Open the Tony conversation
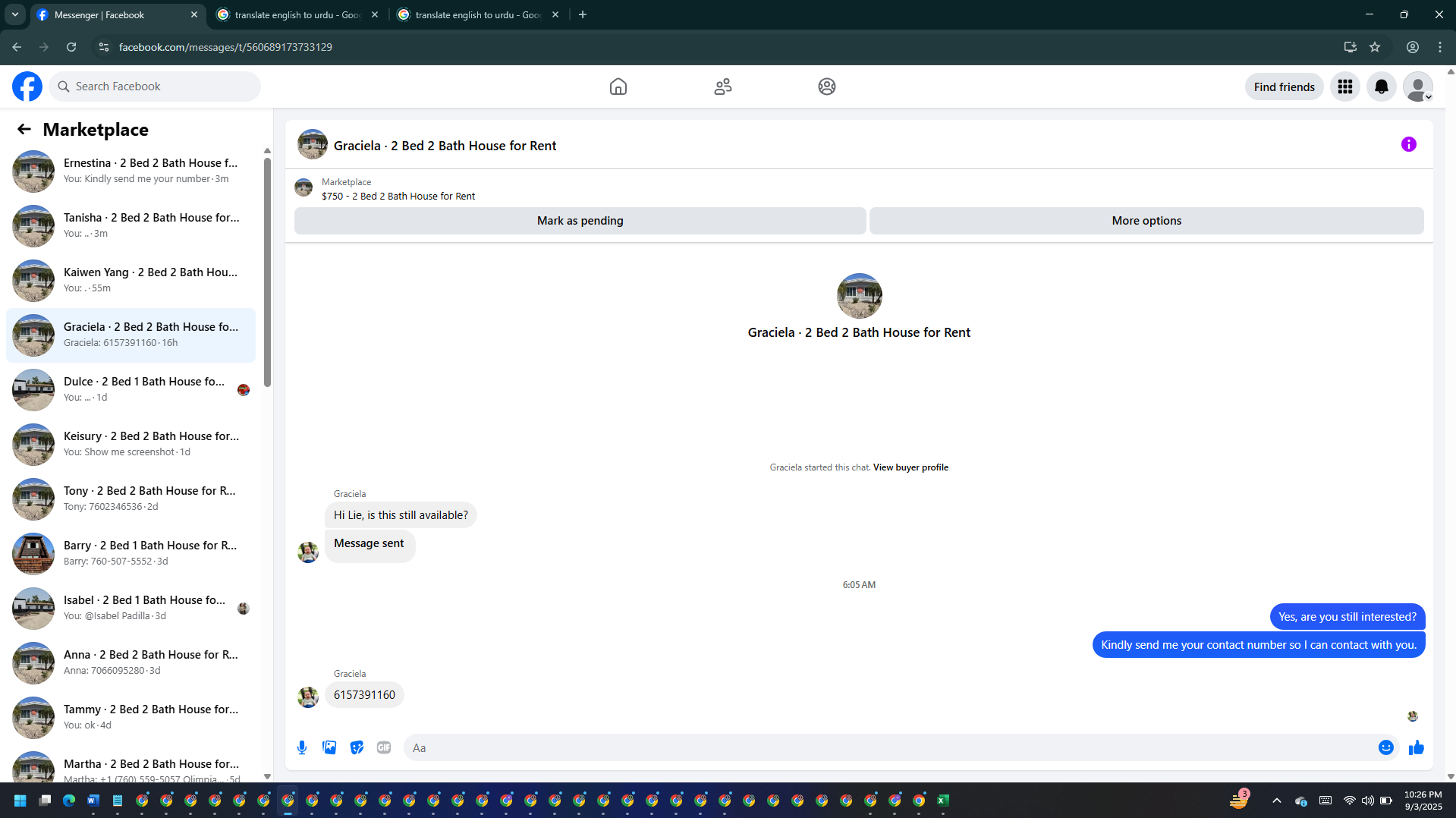Viewport: 1456px width, 818px height. coord(131,499)
